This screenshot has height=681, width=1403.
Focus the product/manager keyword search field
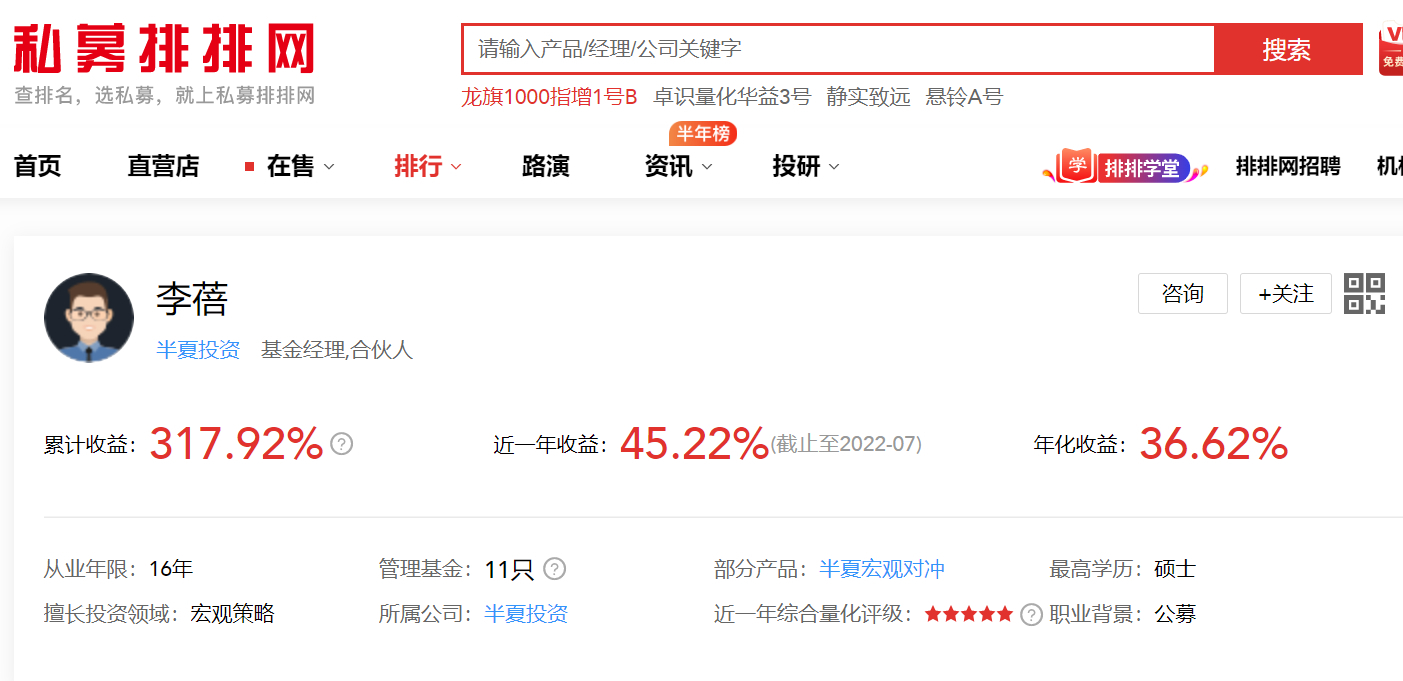pos(838,49)
